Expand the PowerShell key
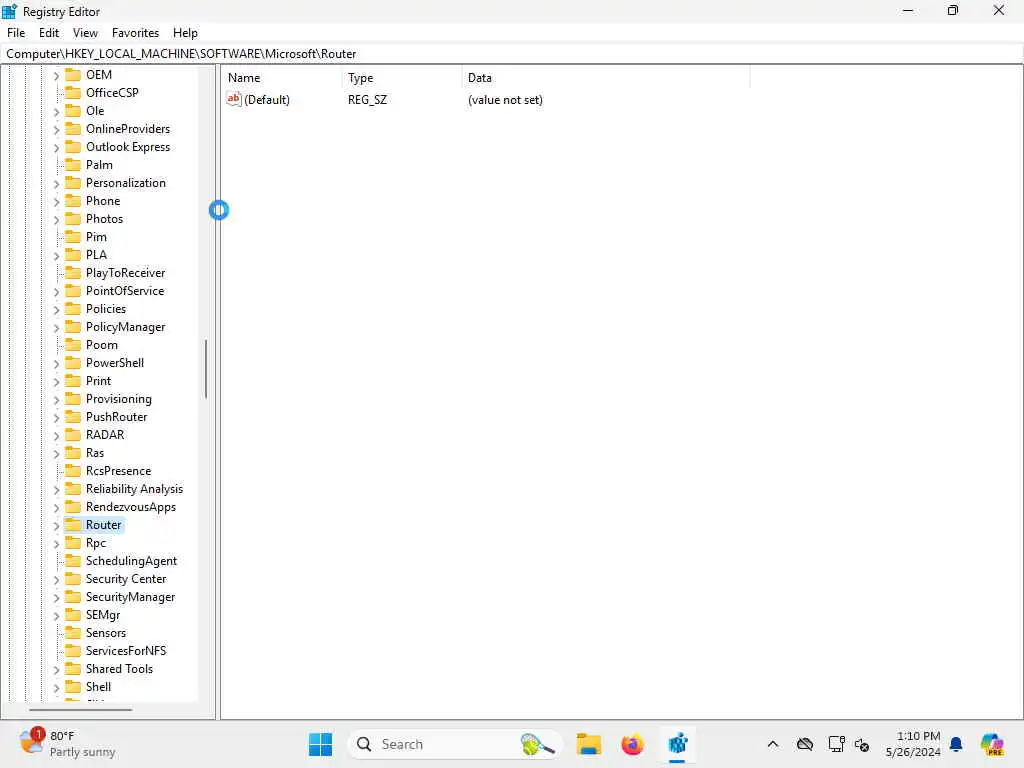Viewport: 1024px width, 768px height. 56,364
